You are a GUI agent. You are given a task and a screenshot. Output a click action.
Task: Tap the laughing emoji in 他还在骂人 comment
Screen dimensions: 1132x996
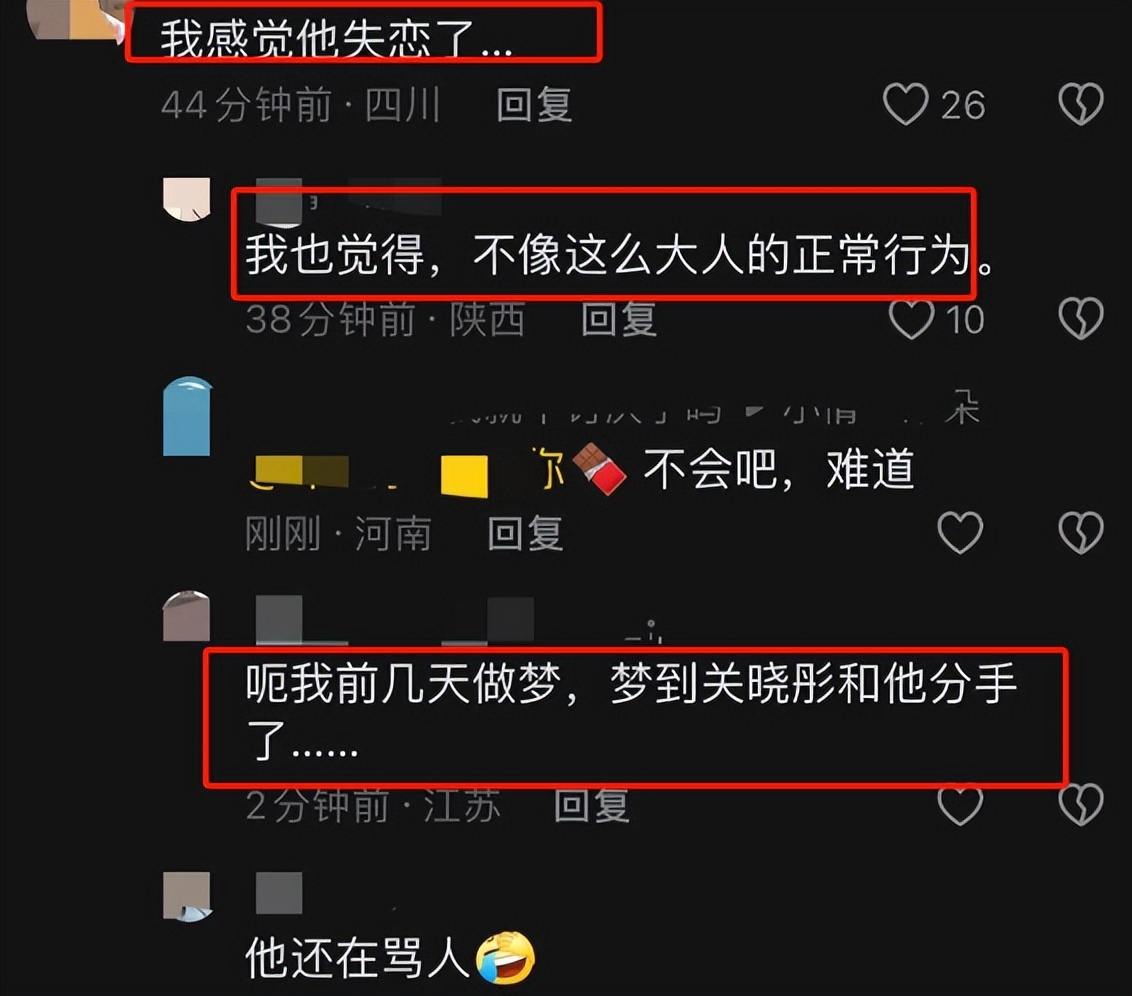(x=505, y=957)
